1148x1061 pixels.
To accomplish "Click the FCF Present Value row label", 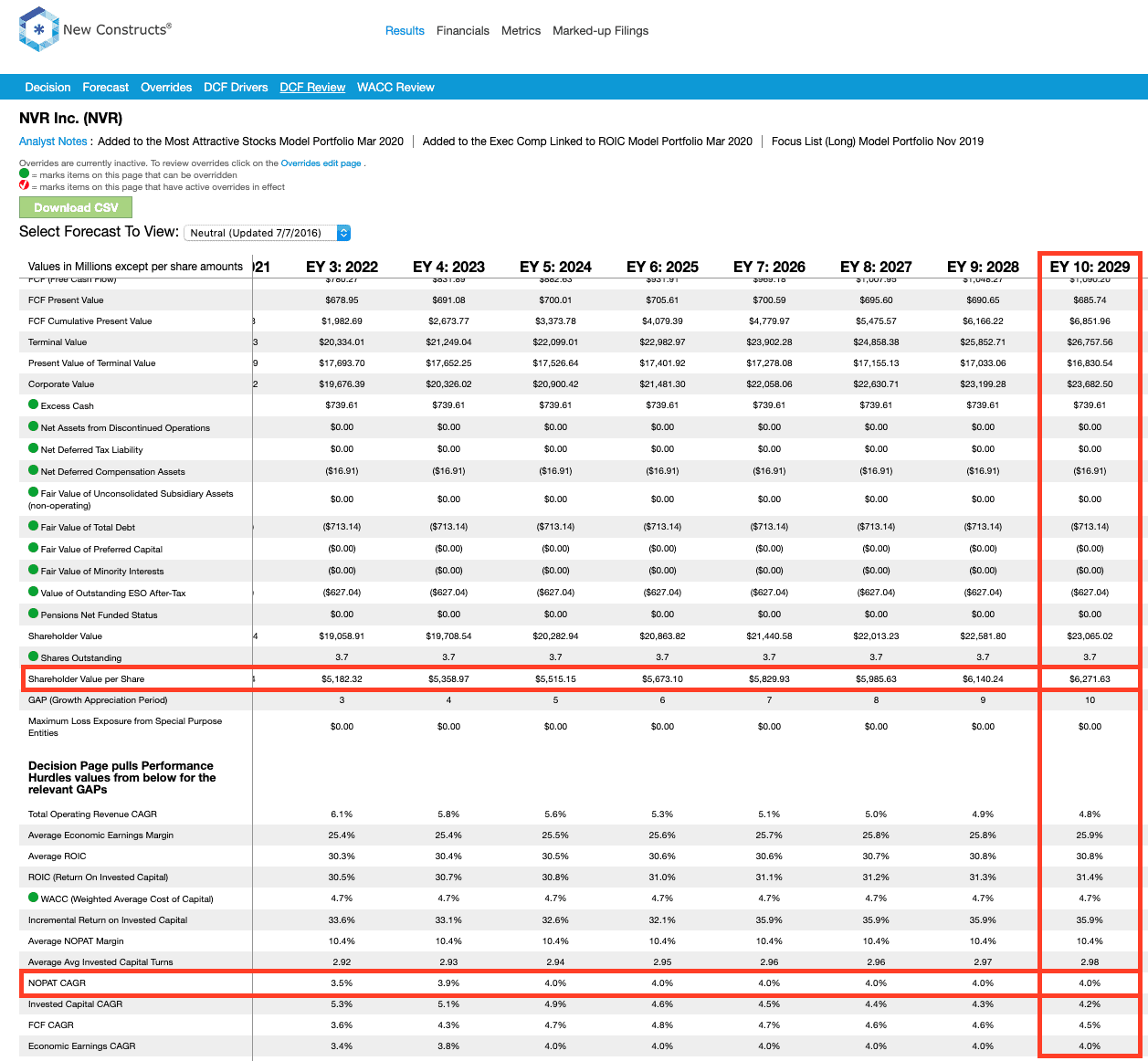I will point(66,300).
